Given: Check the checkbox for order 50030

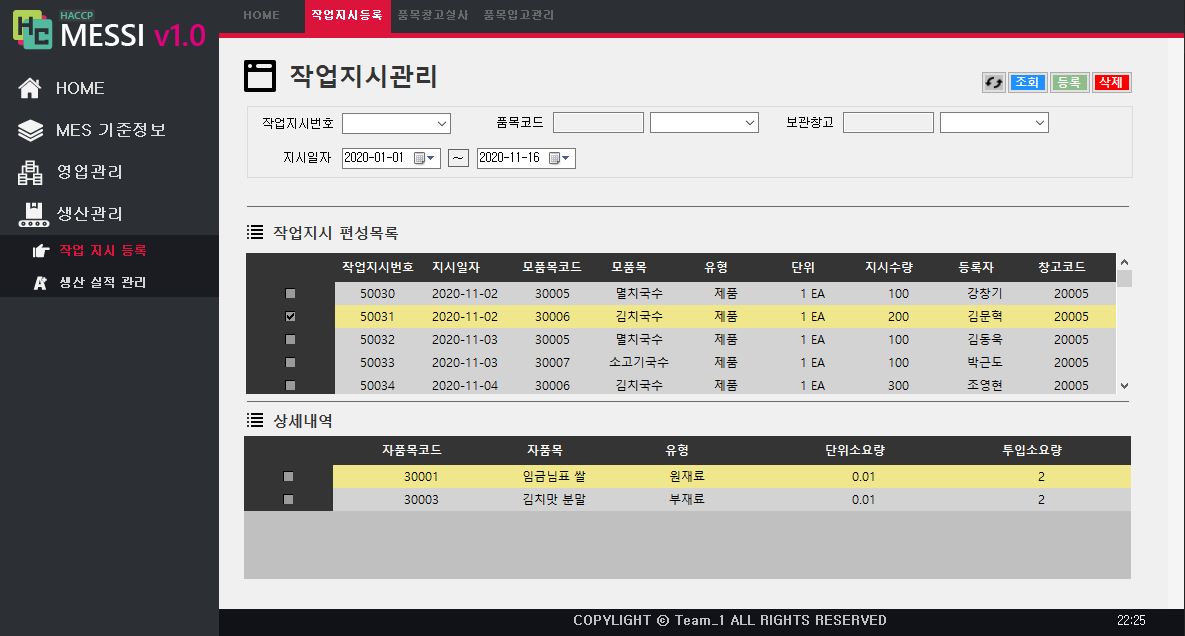Looking at the screenshot, I should point(290,293).
